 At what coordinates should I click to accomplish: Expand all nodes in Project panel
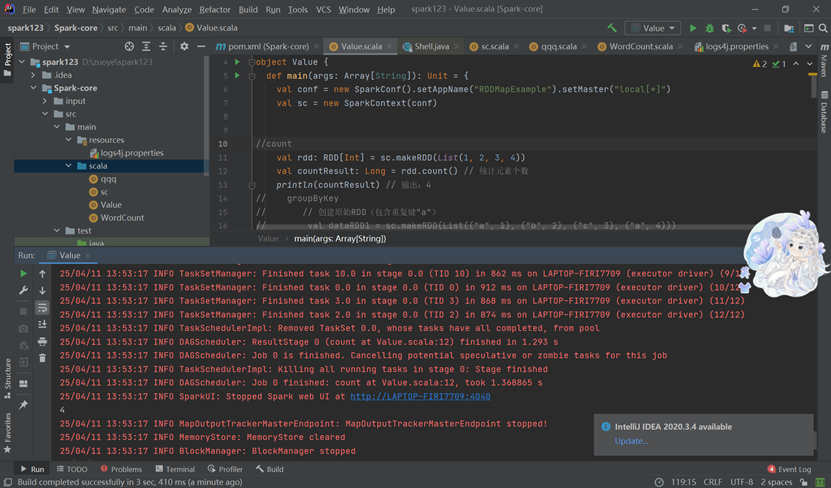(146, 47)
